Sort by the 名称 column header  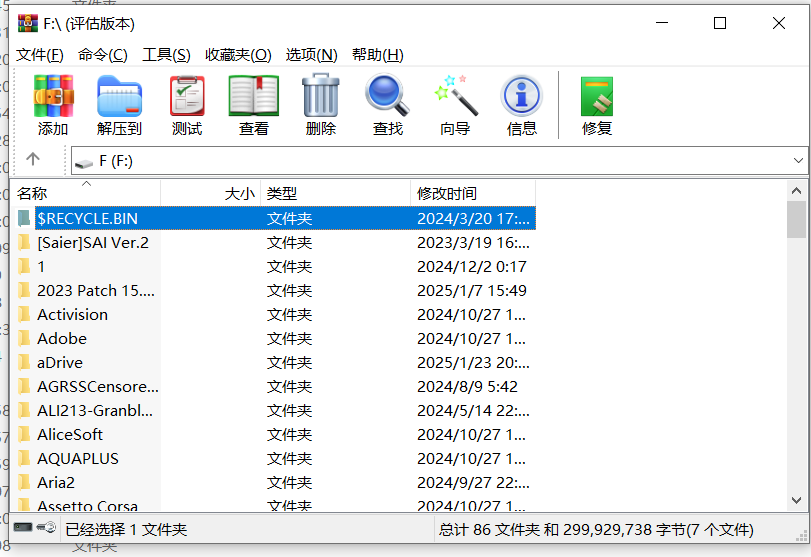(85, 193)
